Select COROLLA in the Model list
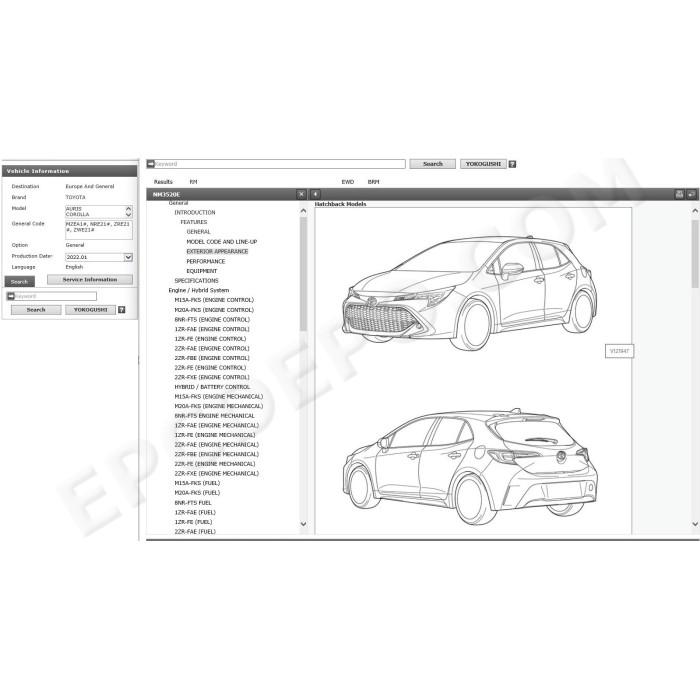 coord(78,215)
